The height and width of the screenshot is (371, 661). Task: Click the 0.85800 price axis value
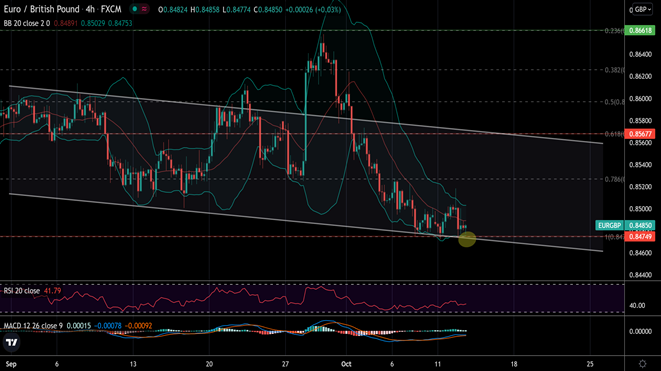click(640, 121)
